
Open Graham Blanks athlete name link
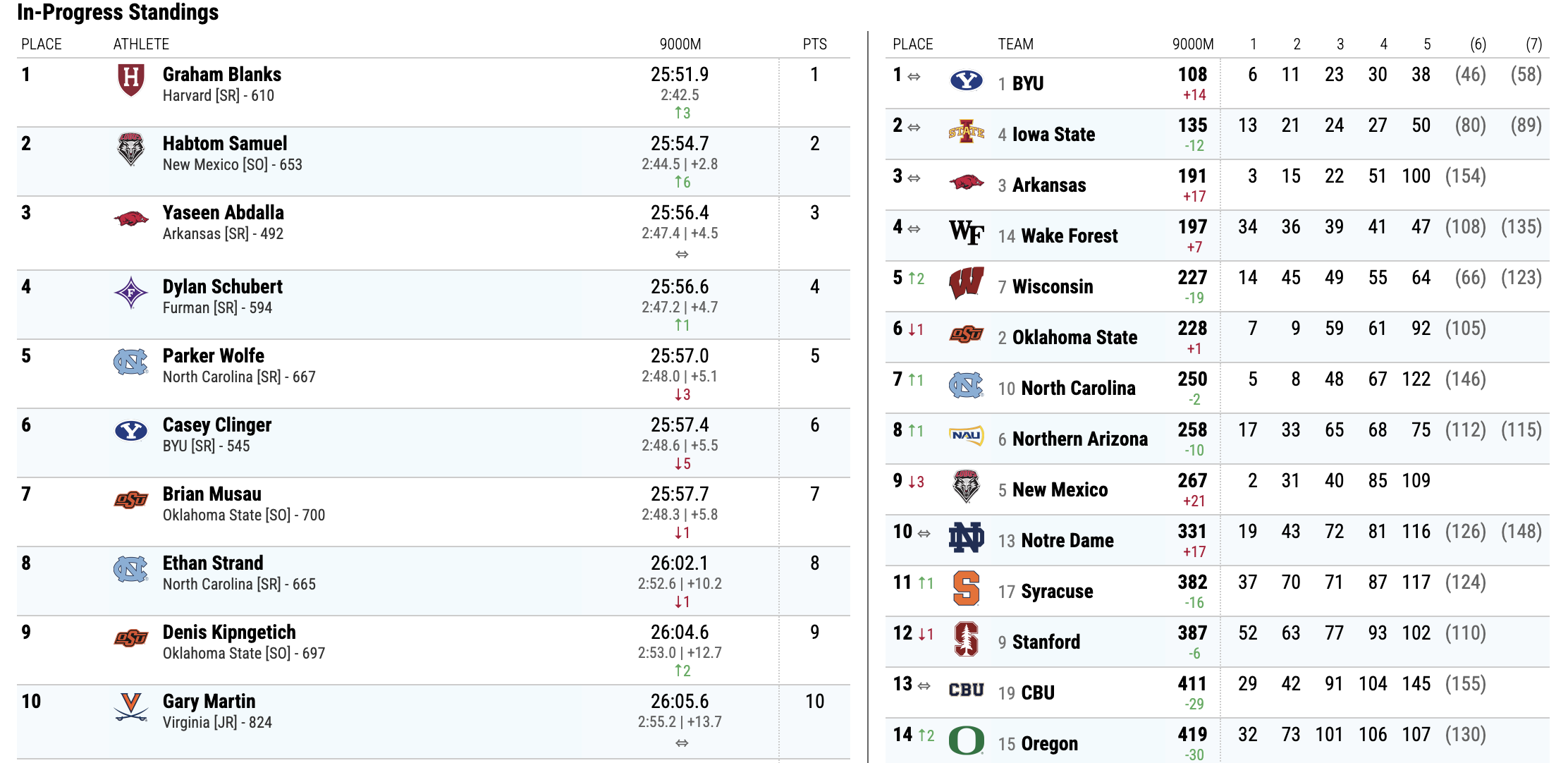pos(221,74)
